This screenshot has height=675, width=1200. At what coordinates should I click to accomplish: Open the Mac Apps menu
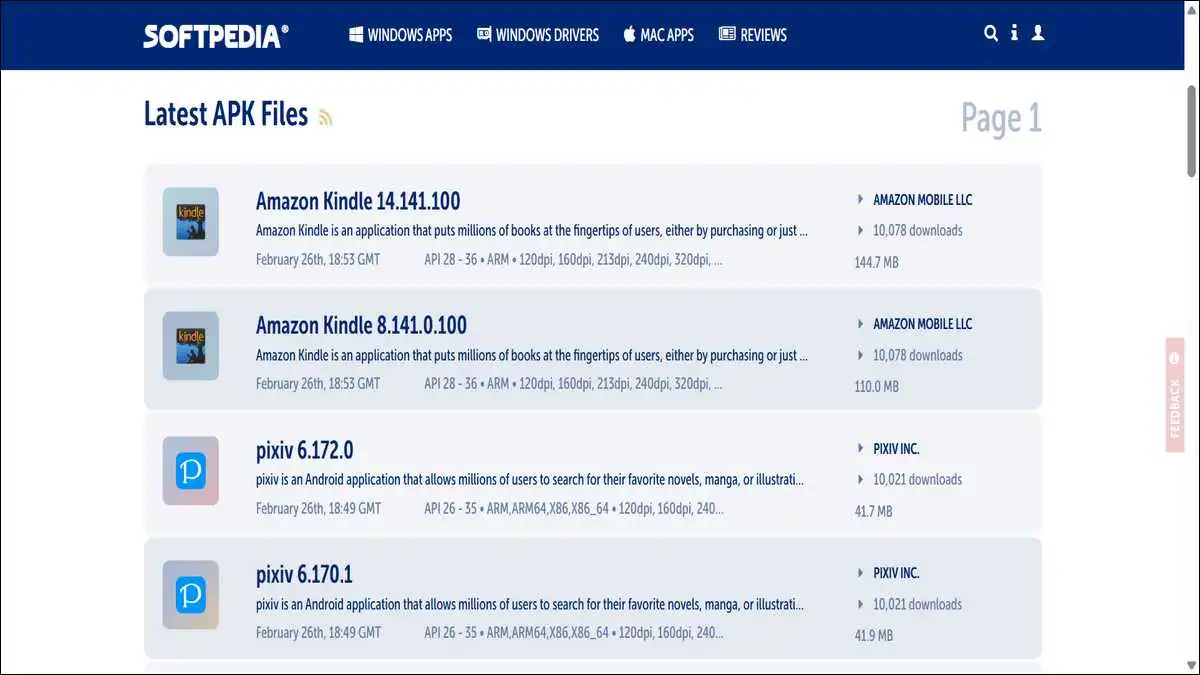[x=658, y=35]
